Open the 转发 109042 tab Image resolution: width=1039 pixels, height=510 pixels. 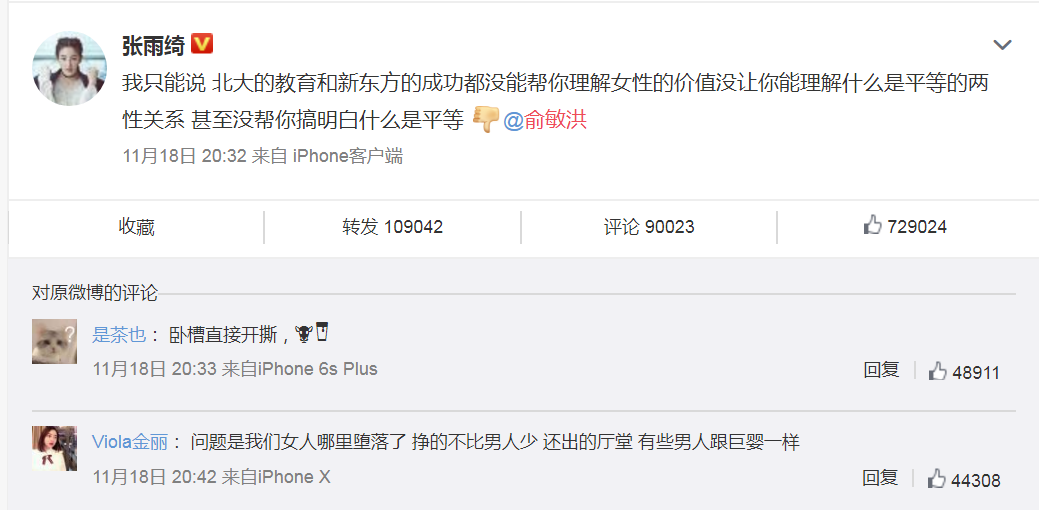(392, 227)
